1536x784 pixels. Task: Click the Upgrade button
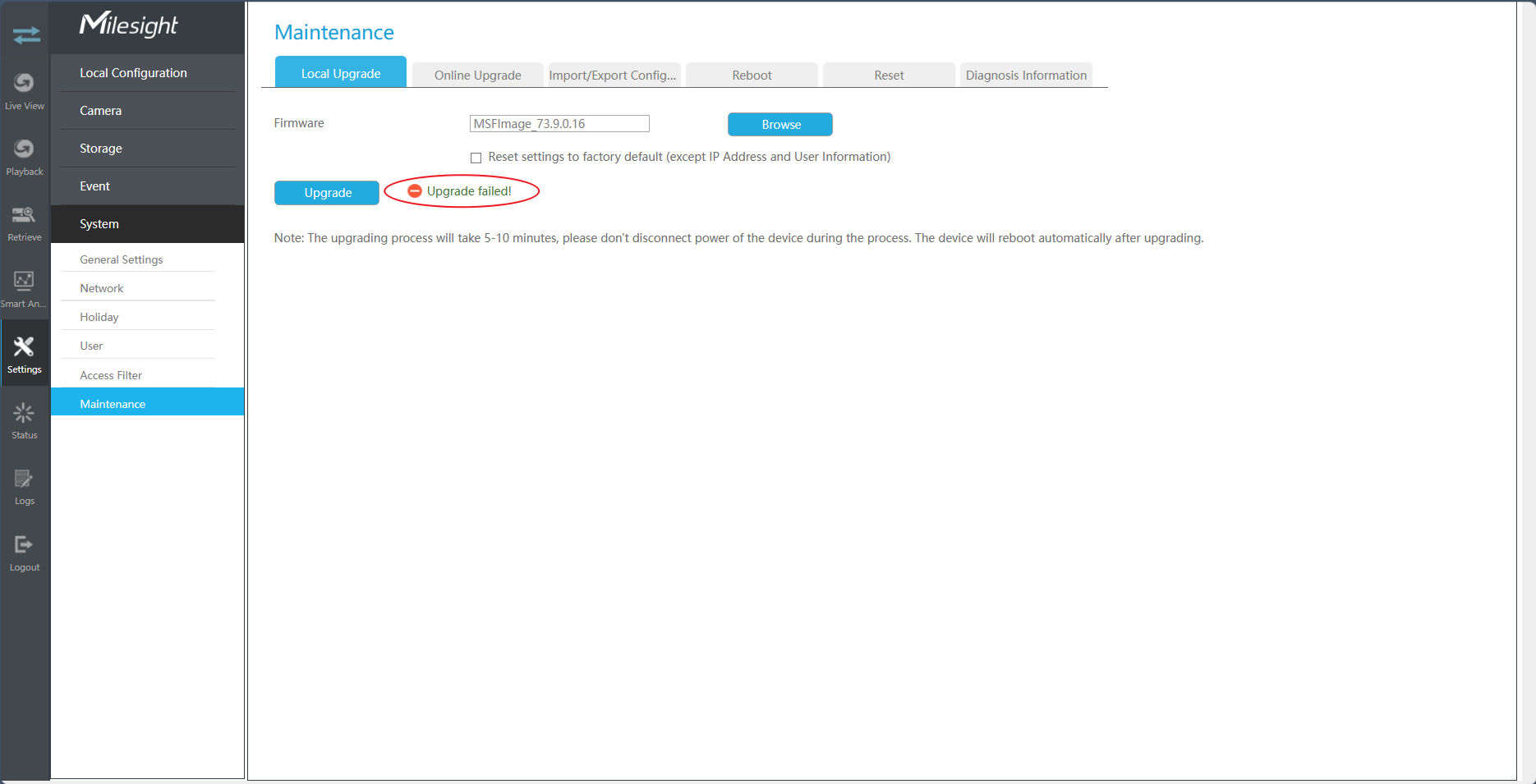(327, 192)
